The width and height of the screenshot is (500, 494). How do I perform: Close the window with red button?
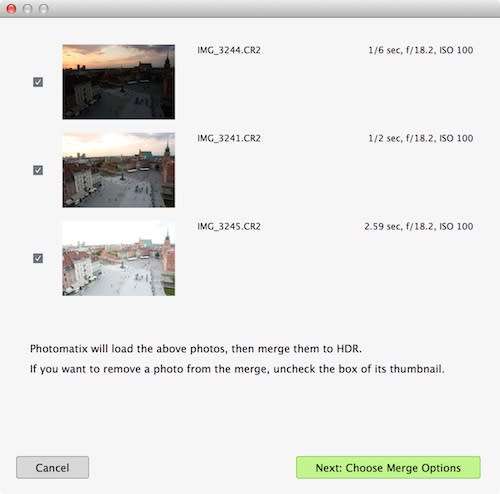11,9
